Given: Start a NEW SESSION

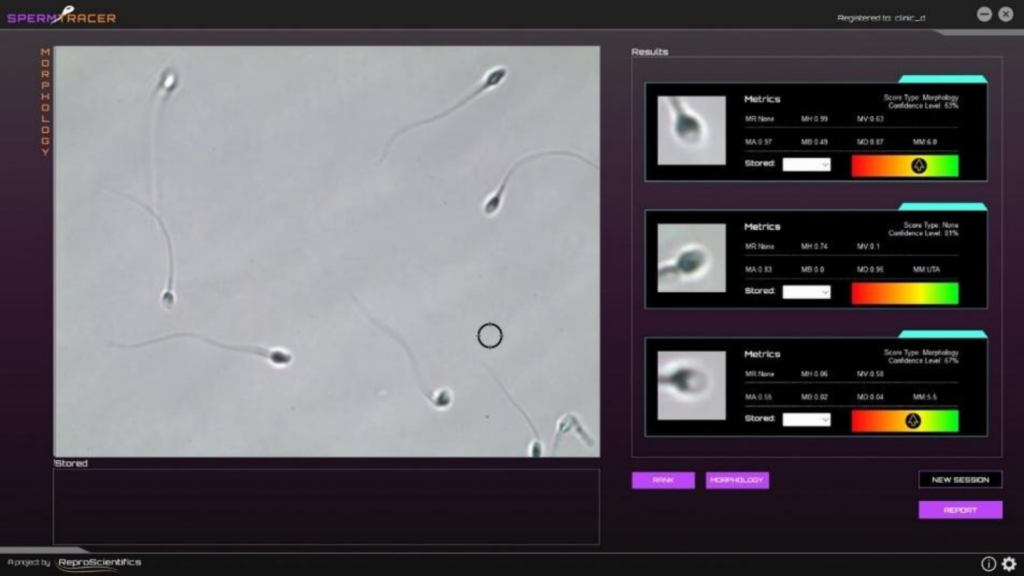Looking at the screenshot, I should pyautogui.click(x=960, y=479).
